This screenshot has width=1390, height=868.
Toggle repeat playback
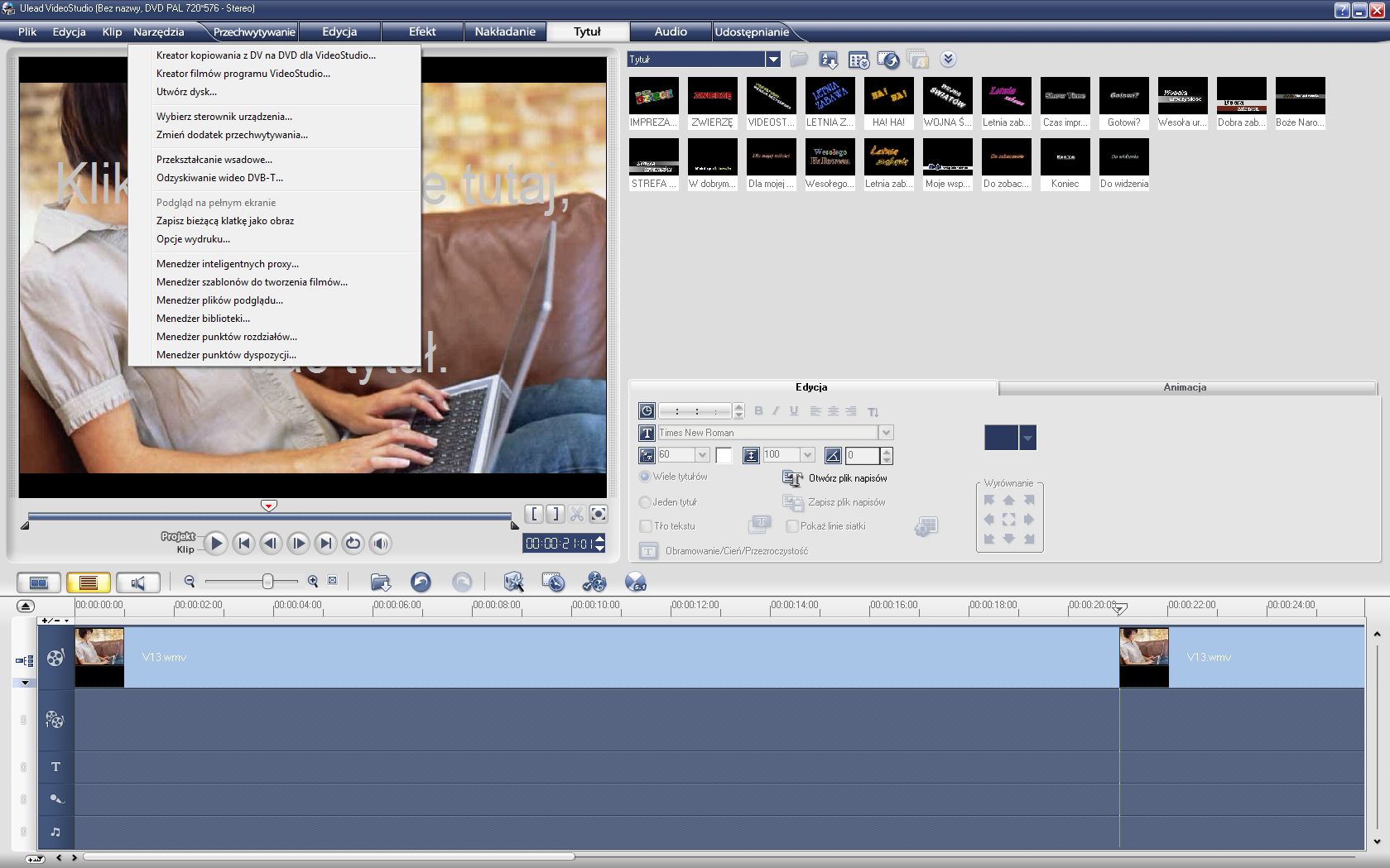[353, 543]
